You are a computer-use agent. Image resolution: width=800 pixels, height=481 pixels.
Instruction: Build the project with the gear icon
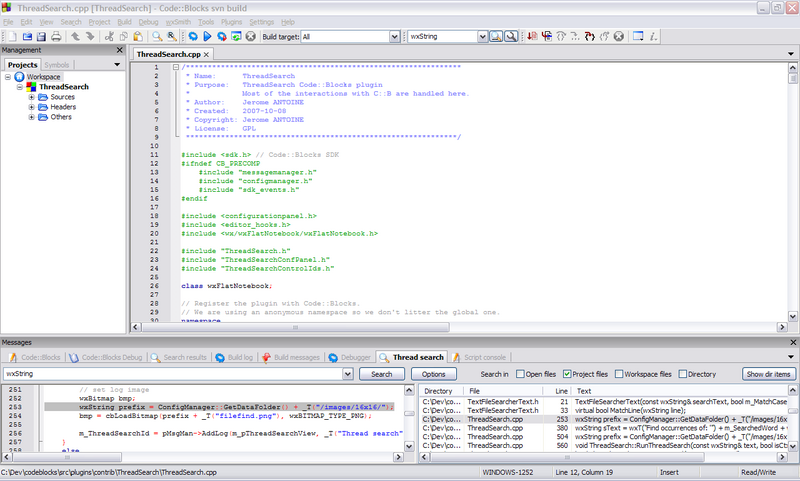coord(193,36)
